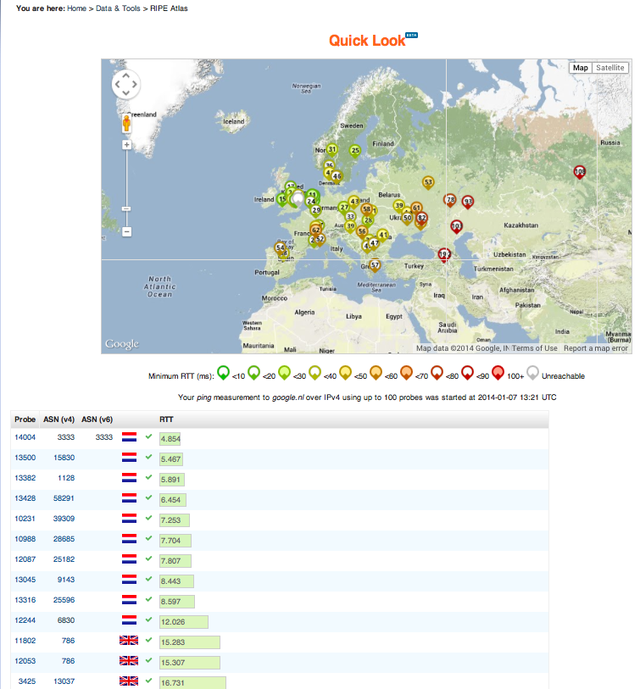Click map marker 31 in Norway
This screenshot has height=689, width=640.
point(332,150)
